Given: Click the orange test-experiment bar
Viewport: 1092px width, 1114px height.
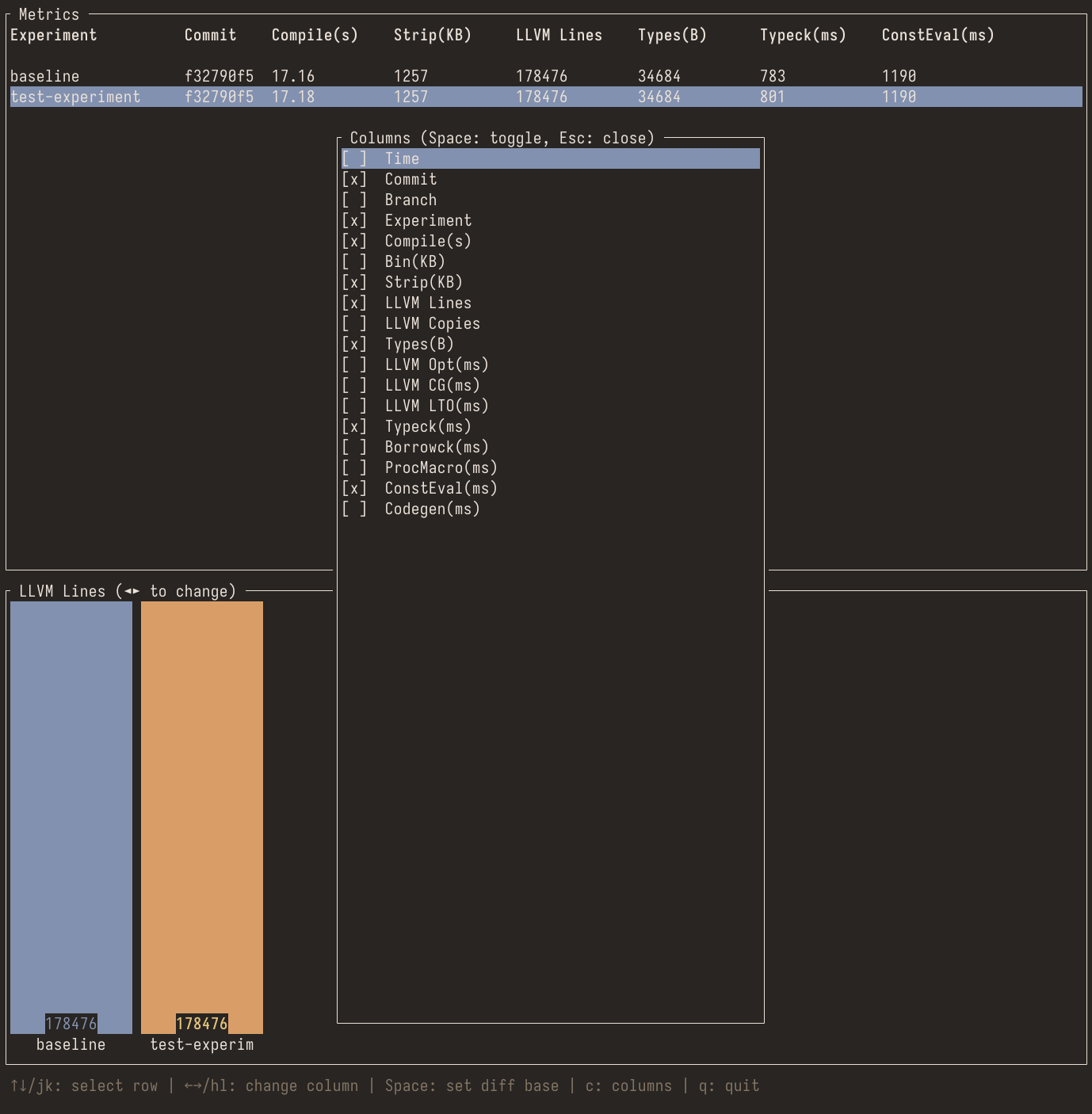Looking at the screenshot, I should (x=202, y=808).
